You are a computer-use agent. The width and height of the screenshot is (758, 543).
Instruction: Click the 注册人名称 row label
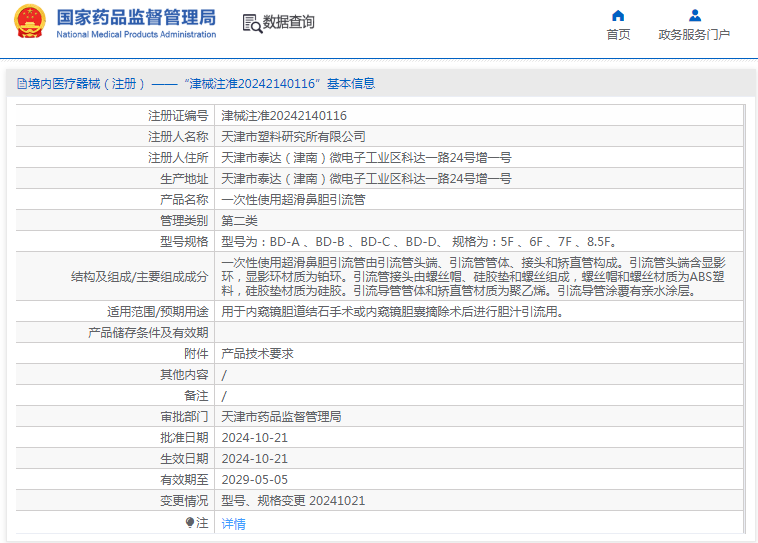pyautogui.click(x=178, y=137)
